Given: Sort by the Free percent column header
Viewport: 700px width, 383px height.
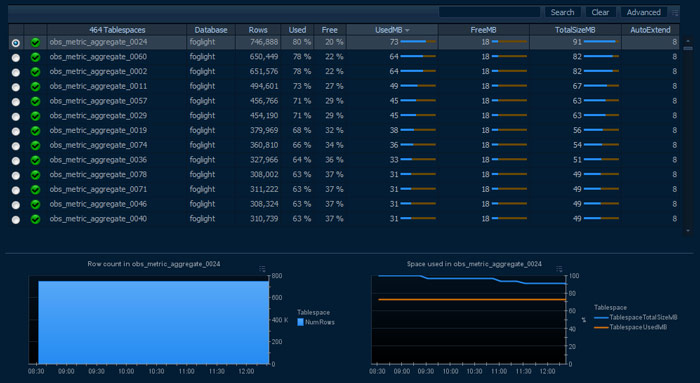Looking at the screenshot, I should click(x=329, y=30).
